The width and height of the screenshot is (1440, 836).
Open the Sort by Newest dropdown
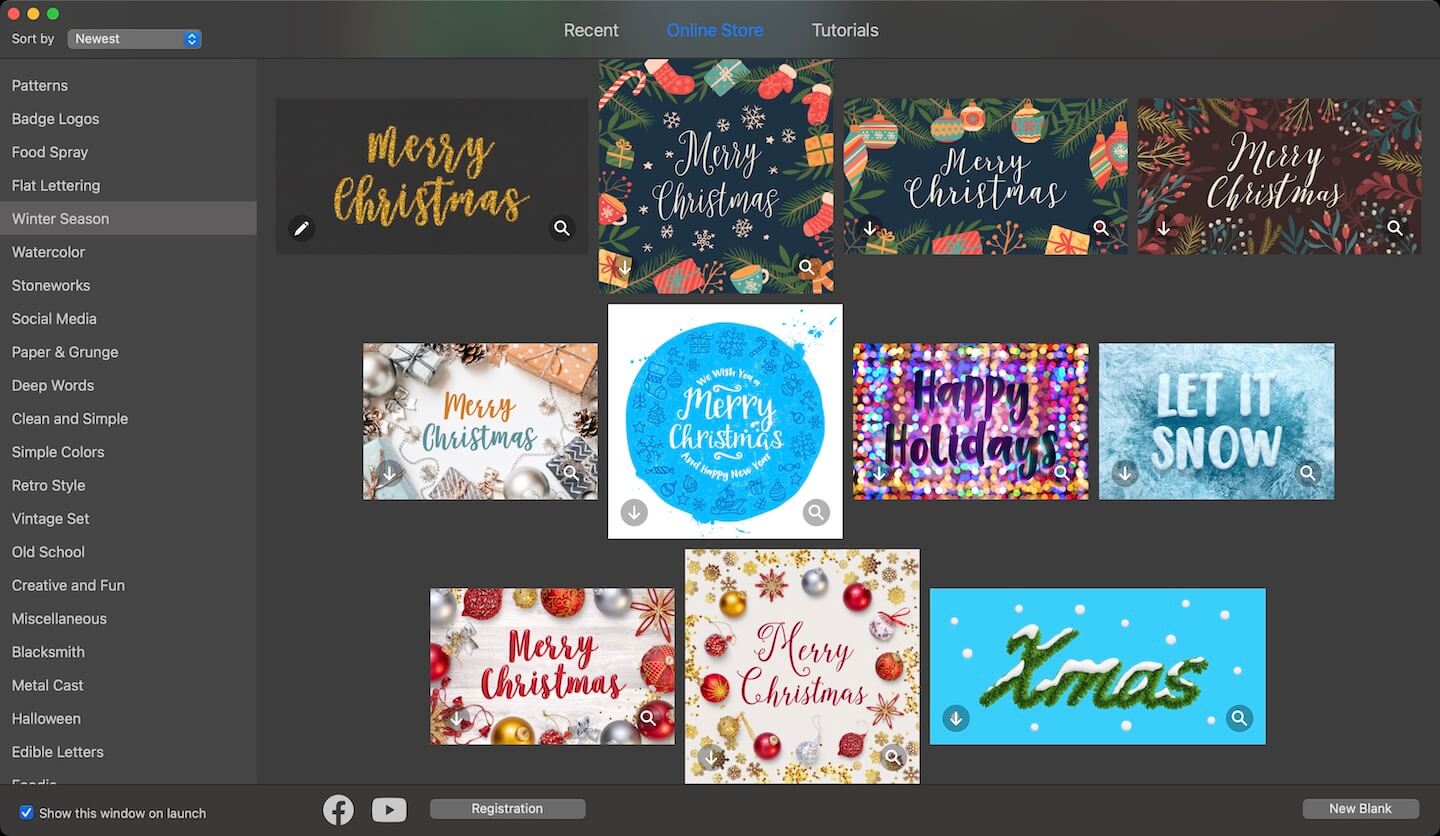tap(134, 38)
